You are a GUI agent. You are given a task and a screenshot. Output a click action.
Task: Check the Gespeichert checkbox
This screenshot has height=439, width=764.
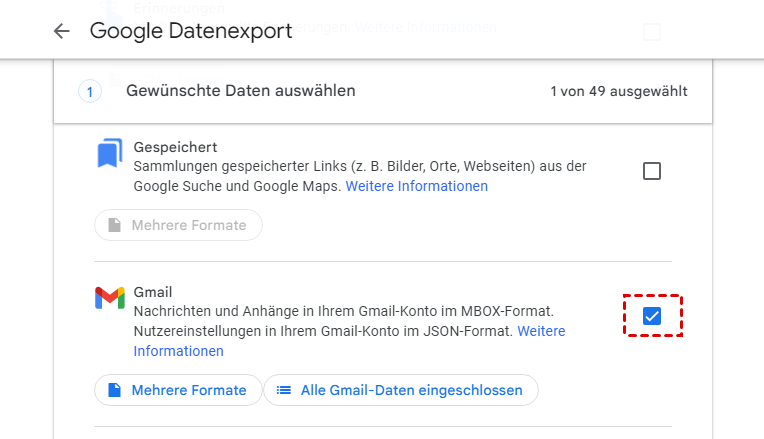click(652, 171)
